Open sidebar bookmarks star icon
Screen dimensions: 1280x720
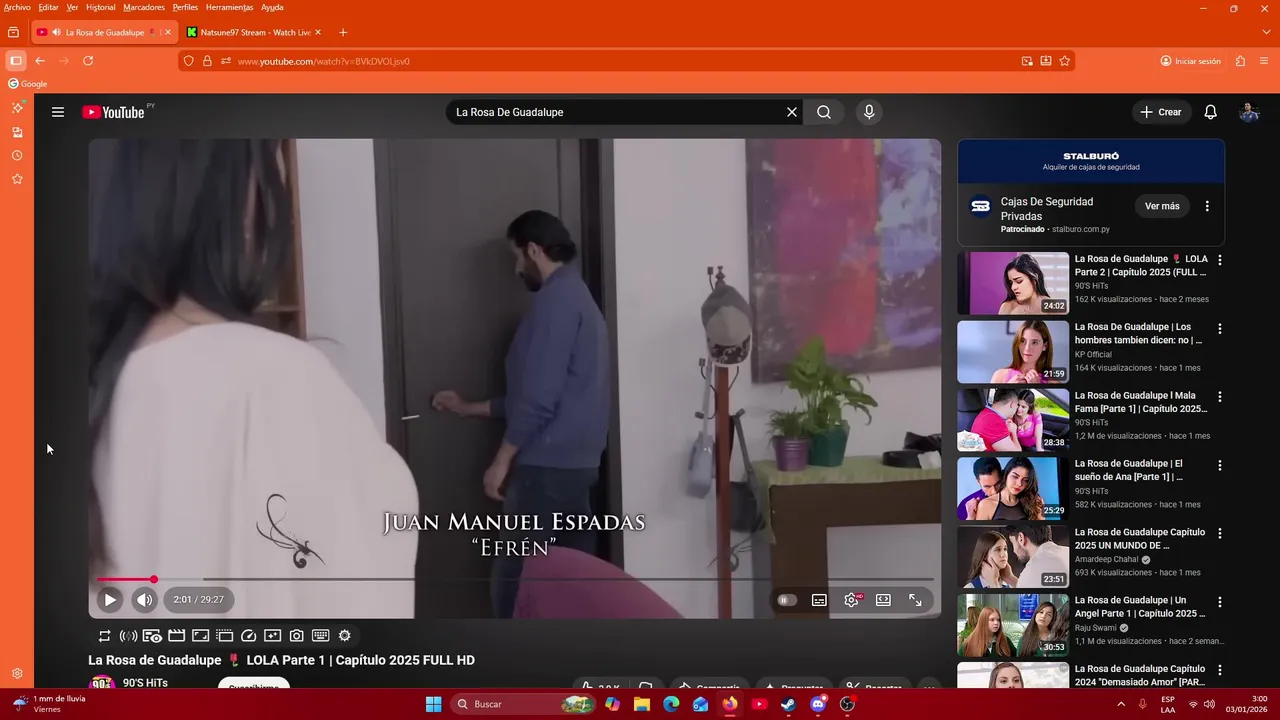(x=17, y=179)
